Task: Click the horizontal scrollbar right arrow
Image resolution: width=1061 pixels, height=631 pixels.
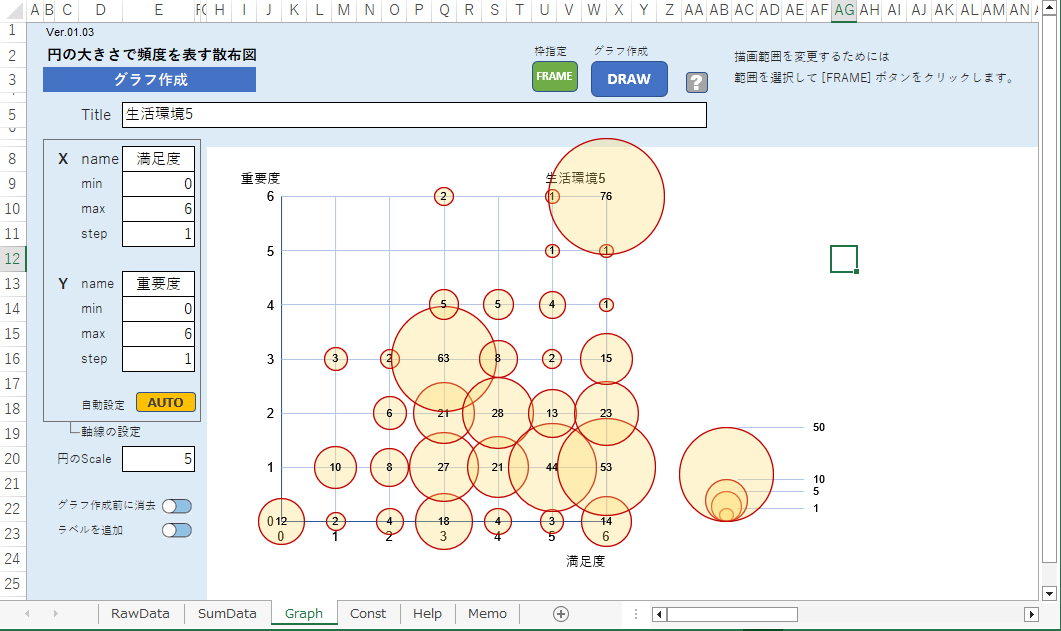Action: (1031, 614)
